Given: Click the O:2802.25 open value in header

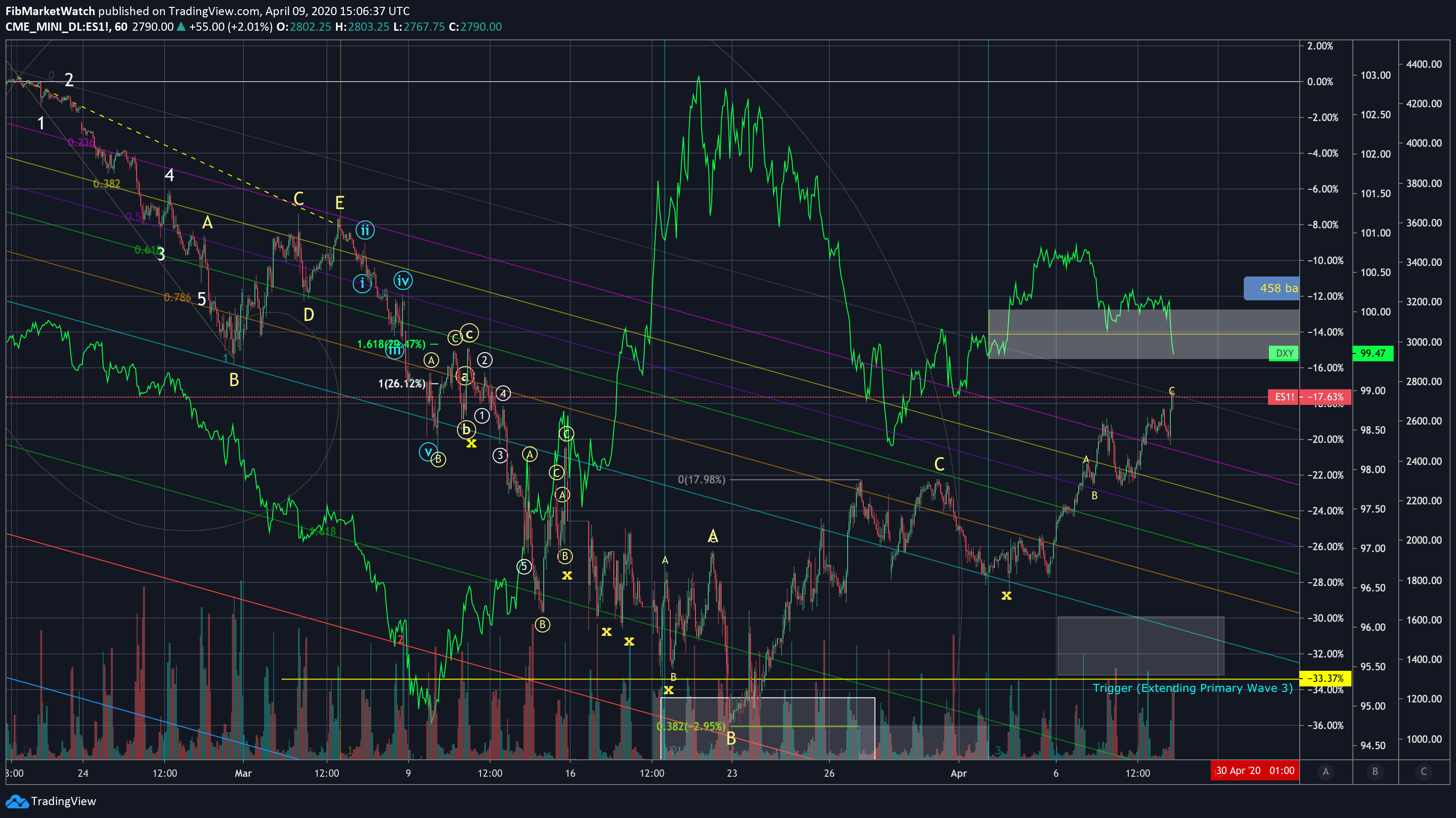Looking at the screenshot, I should (303, 27).
